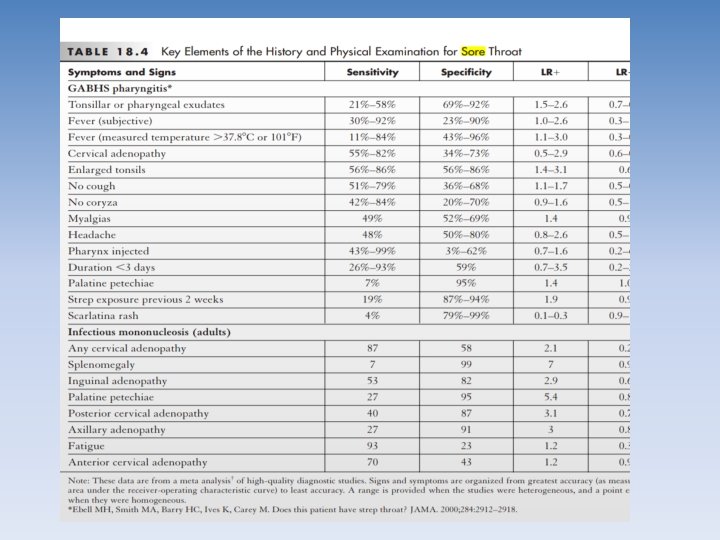Click sensitivity value '30%–92%'

pos(372,121)
